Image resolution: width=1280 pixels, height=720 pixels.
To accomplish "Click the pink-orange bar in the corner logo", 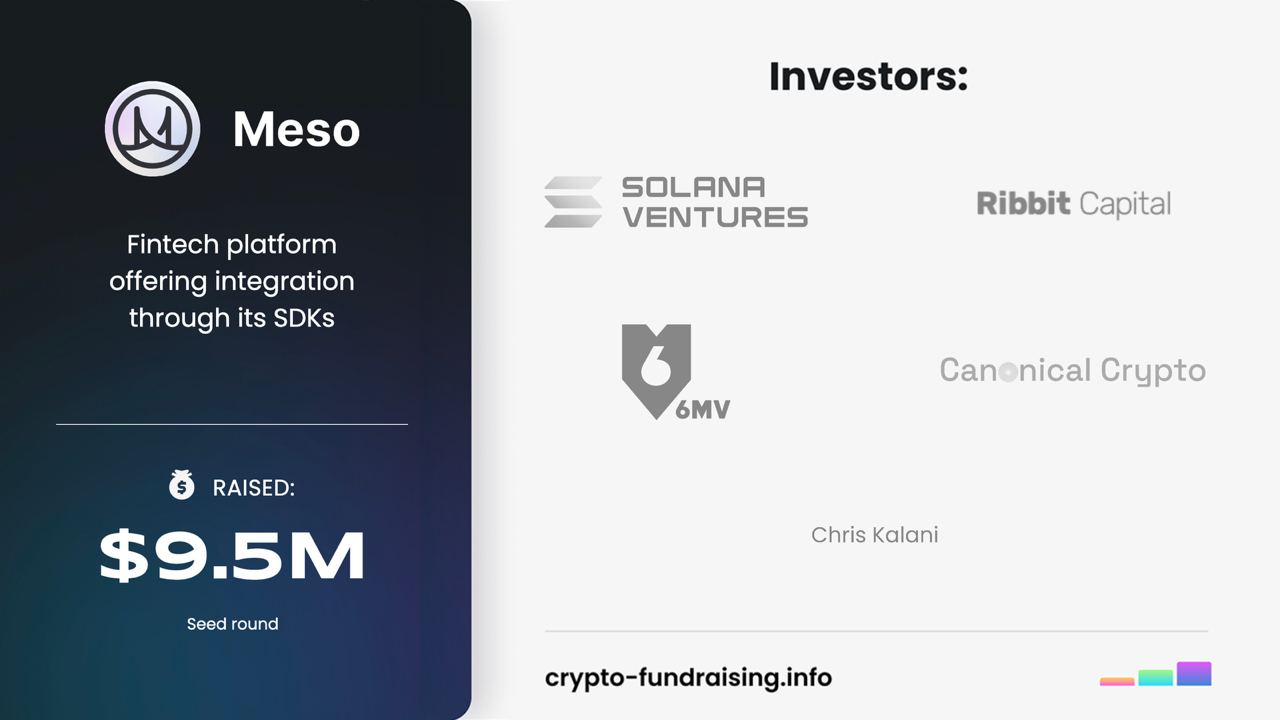I will (x=1117, y=681).
